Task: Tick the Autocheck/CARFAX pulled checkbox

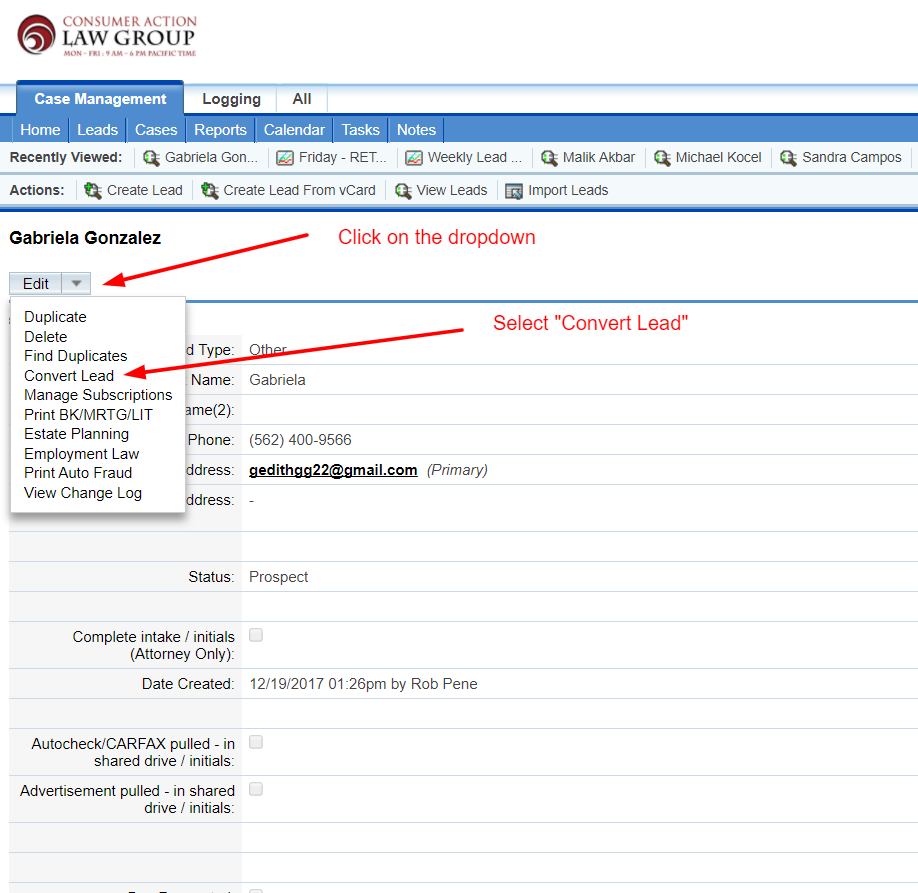Action: pos(256,742)
